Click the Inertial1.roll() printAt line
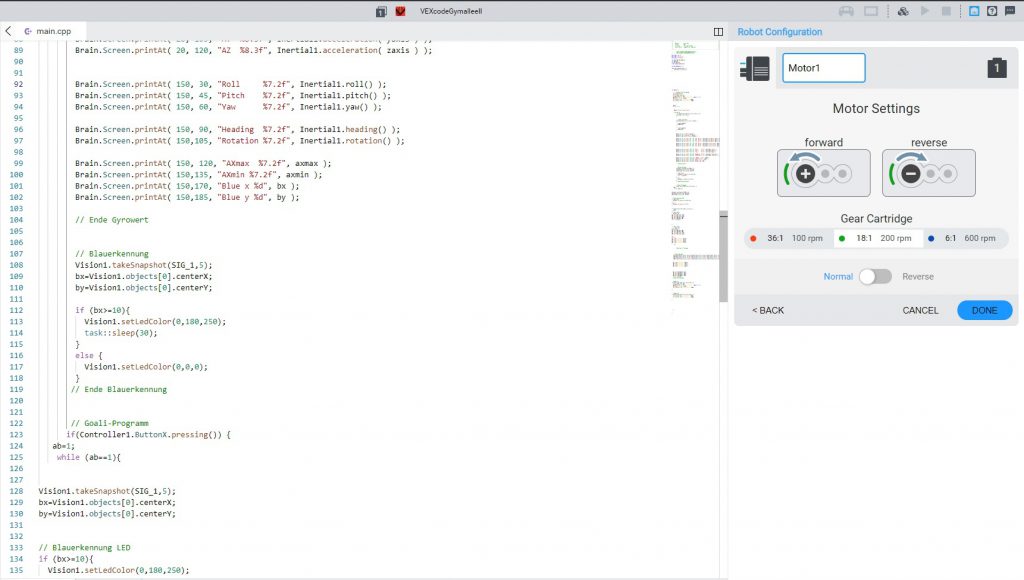 231,84
